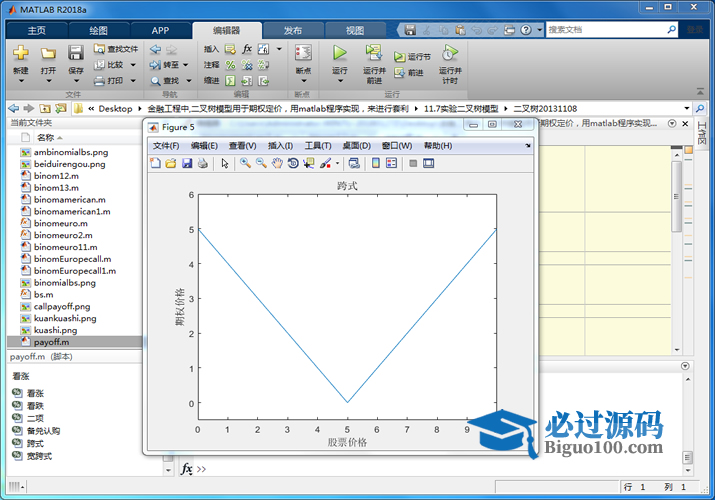Click the help question mark icon in quick access bar

(x=526, y=30)
